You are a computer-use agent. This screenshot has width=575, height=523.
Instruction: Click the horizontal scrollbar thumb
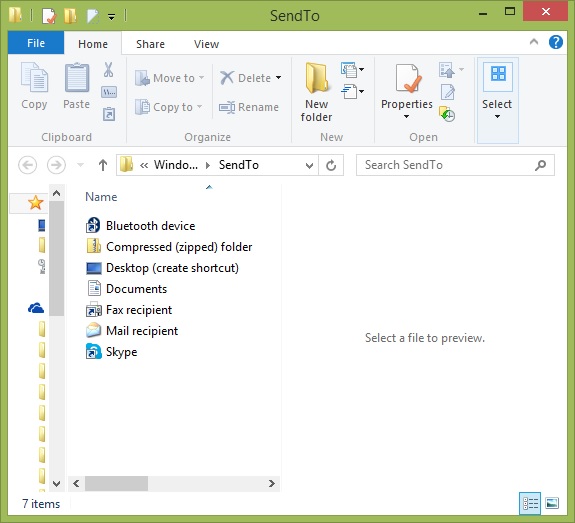(x=117, y=483)
